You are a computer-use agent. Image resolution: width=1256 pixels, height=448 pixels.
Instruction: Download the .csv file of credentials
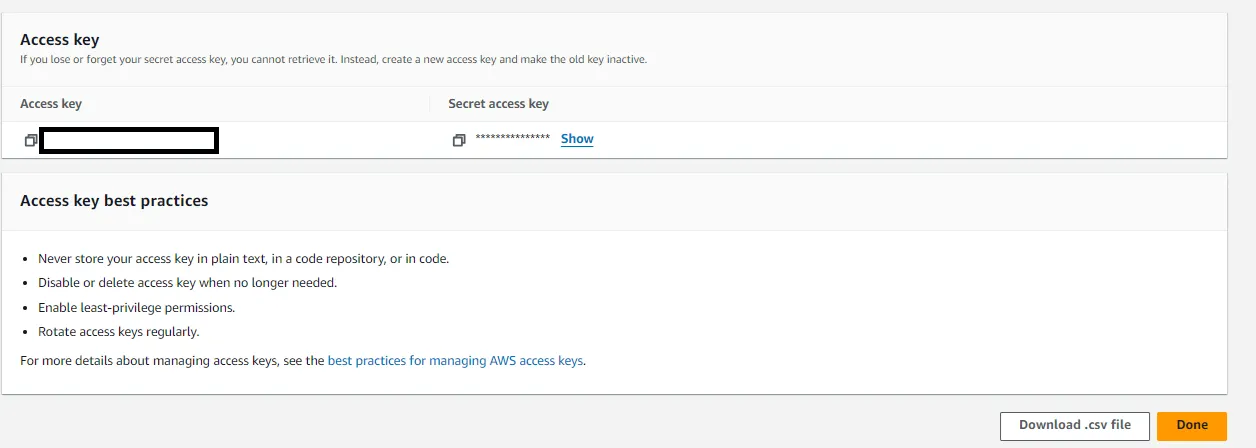pyautogui.click(x=1074, y=425)
